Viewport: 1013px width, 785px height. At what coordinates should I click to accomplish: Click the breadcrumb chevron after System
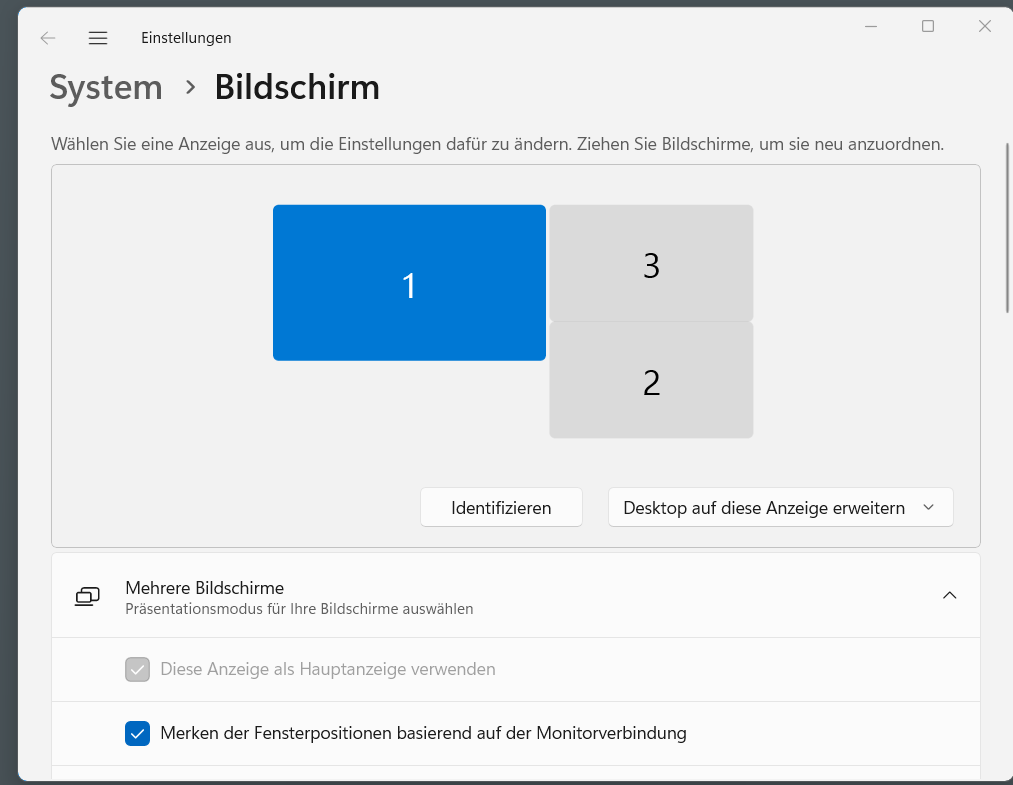(190, 87)
